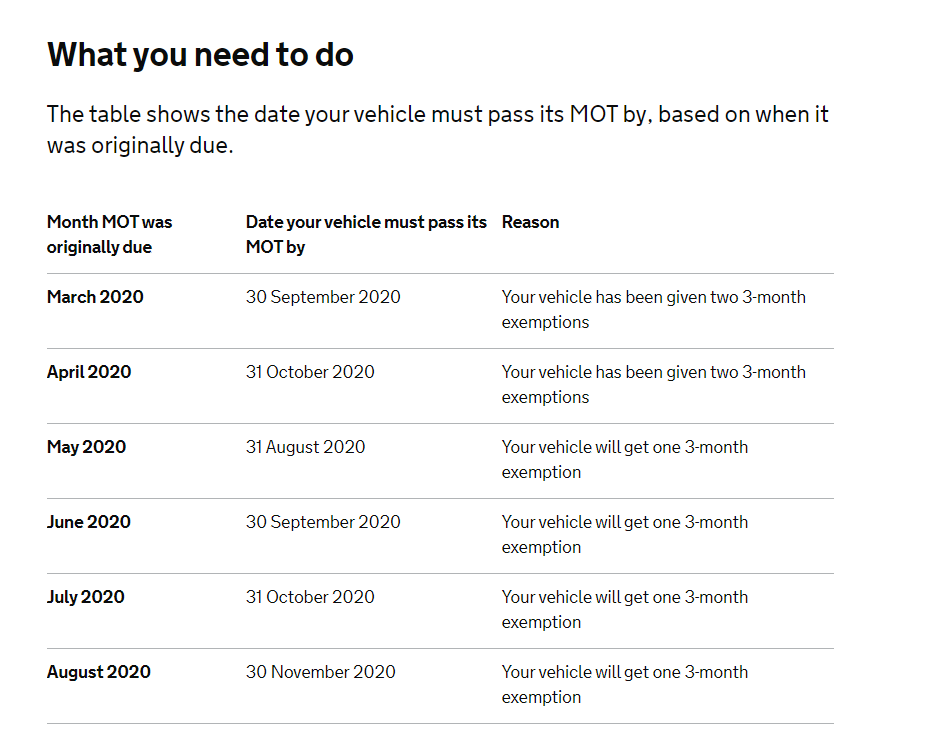
Task: Click the 'Reason' column header
Action: [x=530, y=222]
